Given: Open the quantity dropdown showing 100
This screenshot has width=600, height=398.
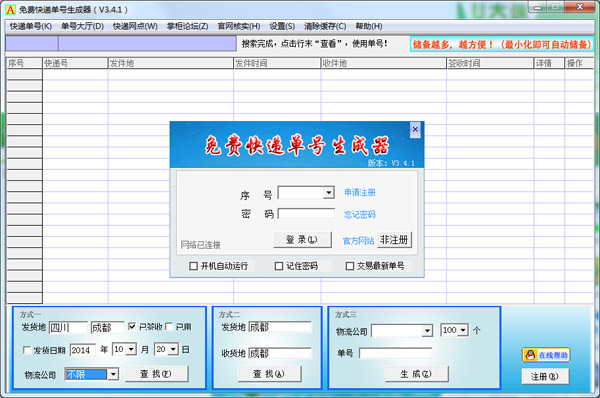Looking at the screenshot, I should point(463,330).
